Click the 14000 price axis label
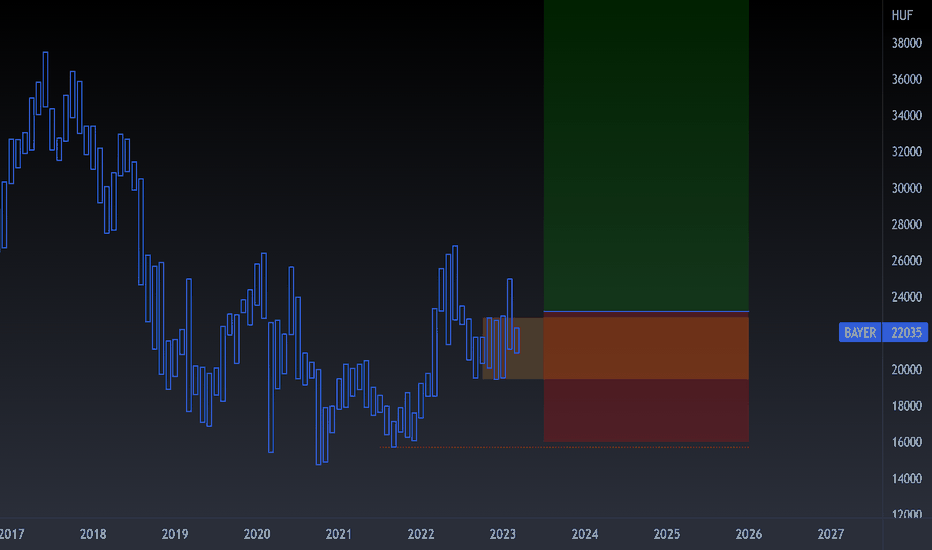 [x=906, y=478]
